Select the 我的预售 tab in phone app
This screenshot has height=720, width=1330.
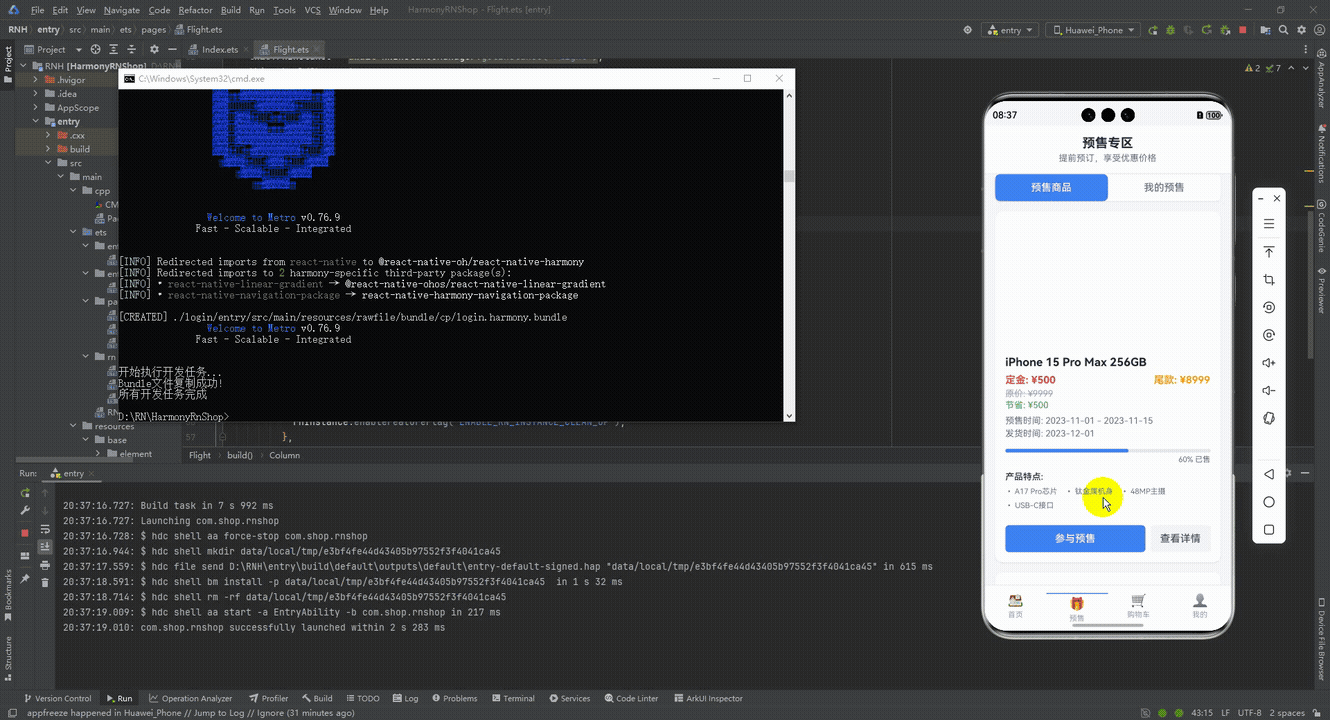click(1164, 187)
